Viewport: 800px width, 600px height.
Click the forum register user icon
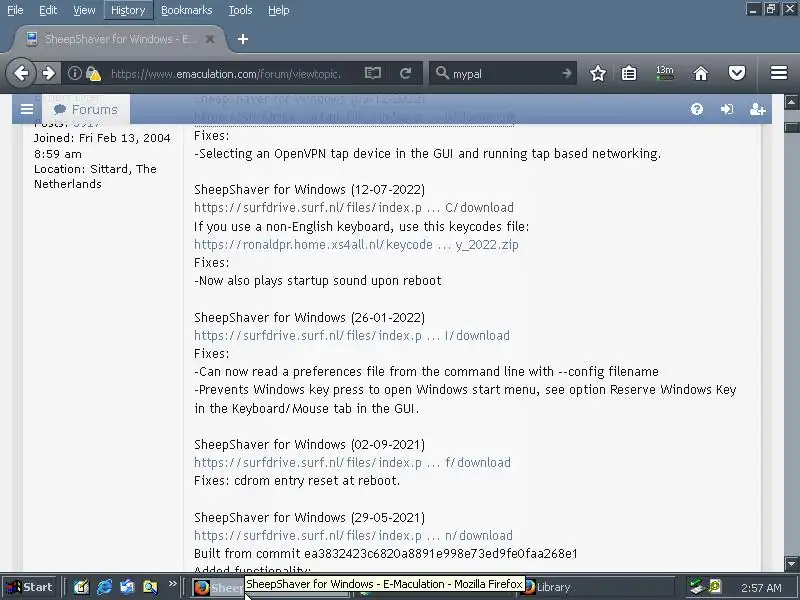(757, 109)
